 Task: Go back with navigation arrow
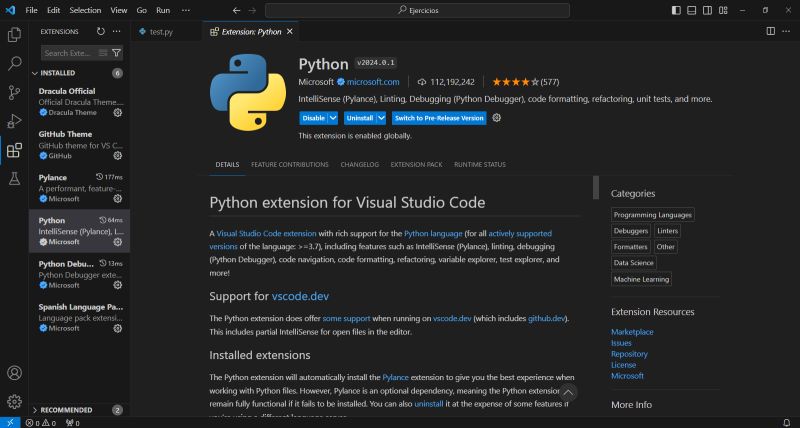[x=236, y=10]
